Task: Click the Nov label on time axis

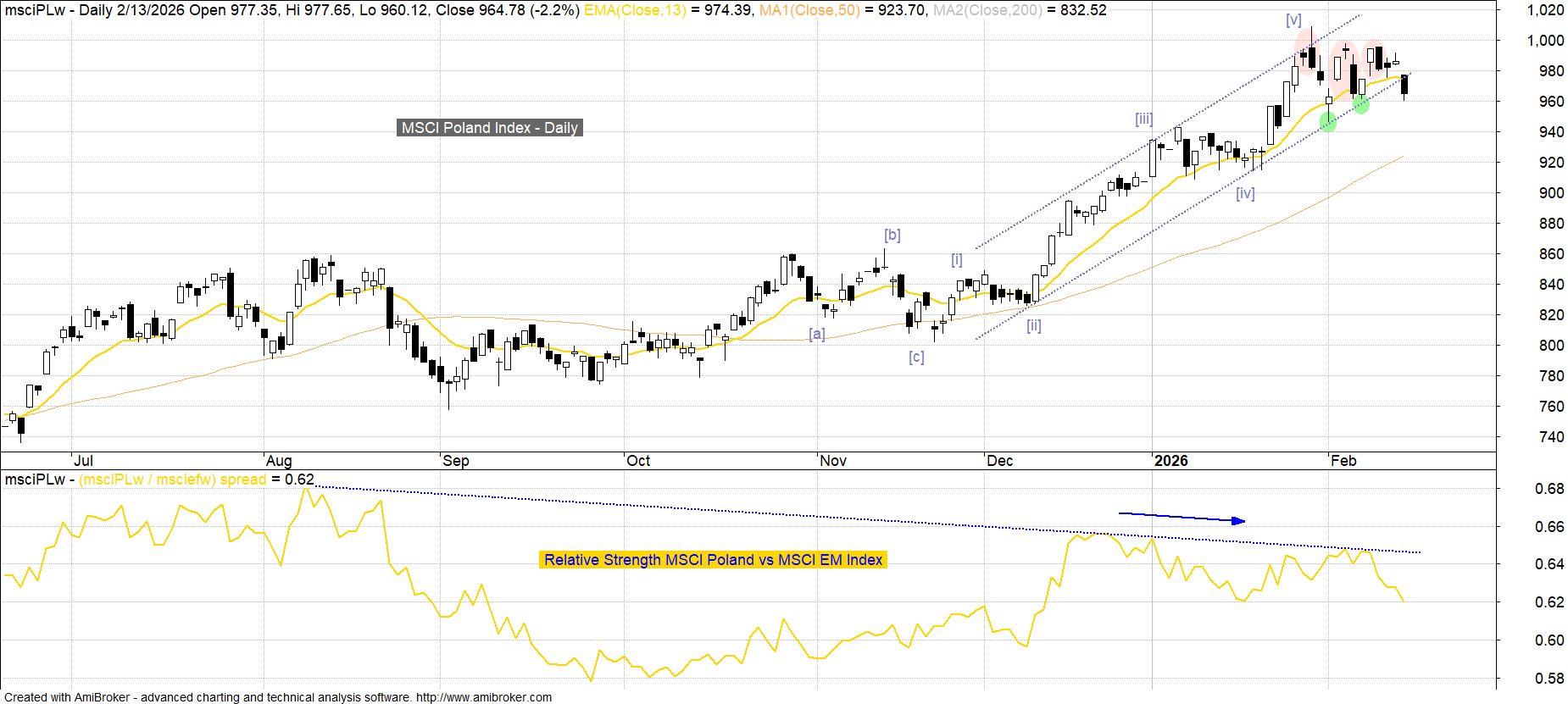Action: (833, 461)
